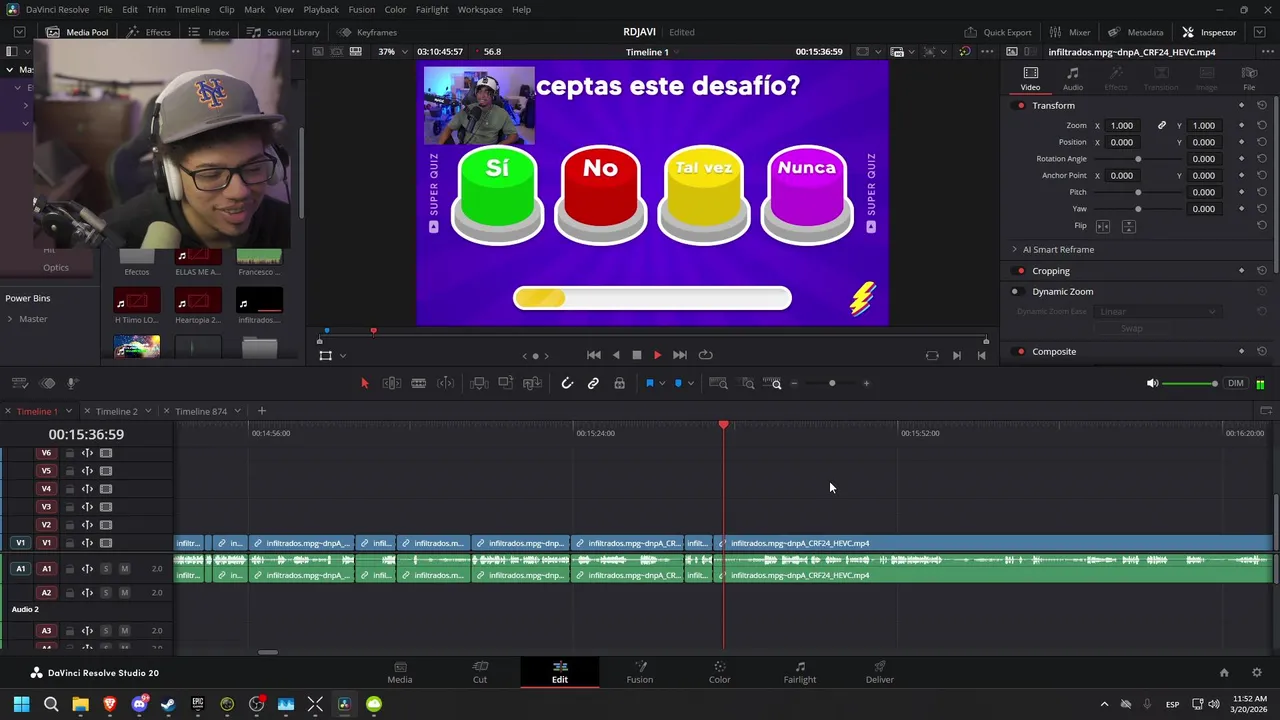Open Timeline 2 tab dropdown arrow

pos(146,412)
